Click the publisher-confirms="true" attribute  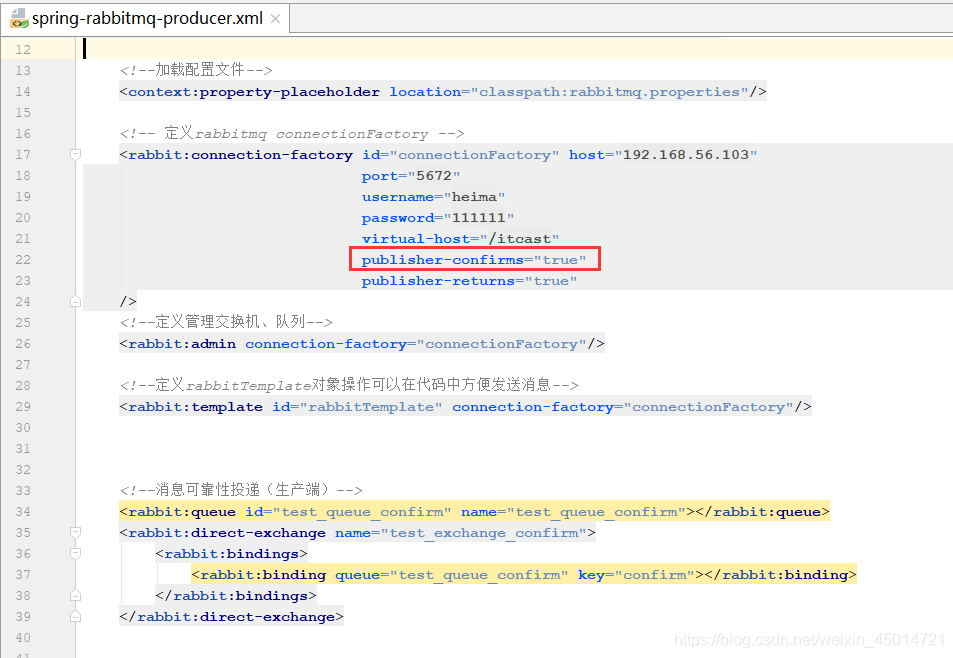[474, 259]
